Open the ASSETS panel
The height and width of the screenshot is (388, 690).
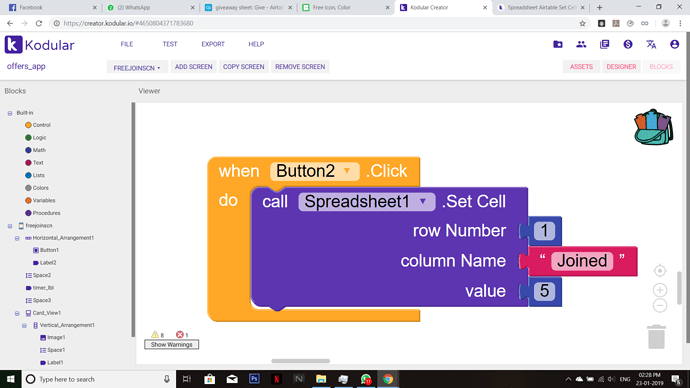tap(581, 67)
